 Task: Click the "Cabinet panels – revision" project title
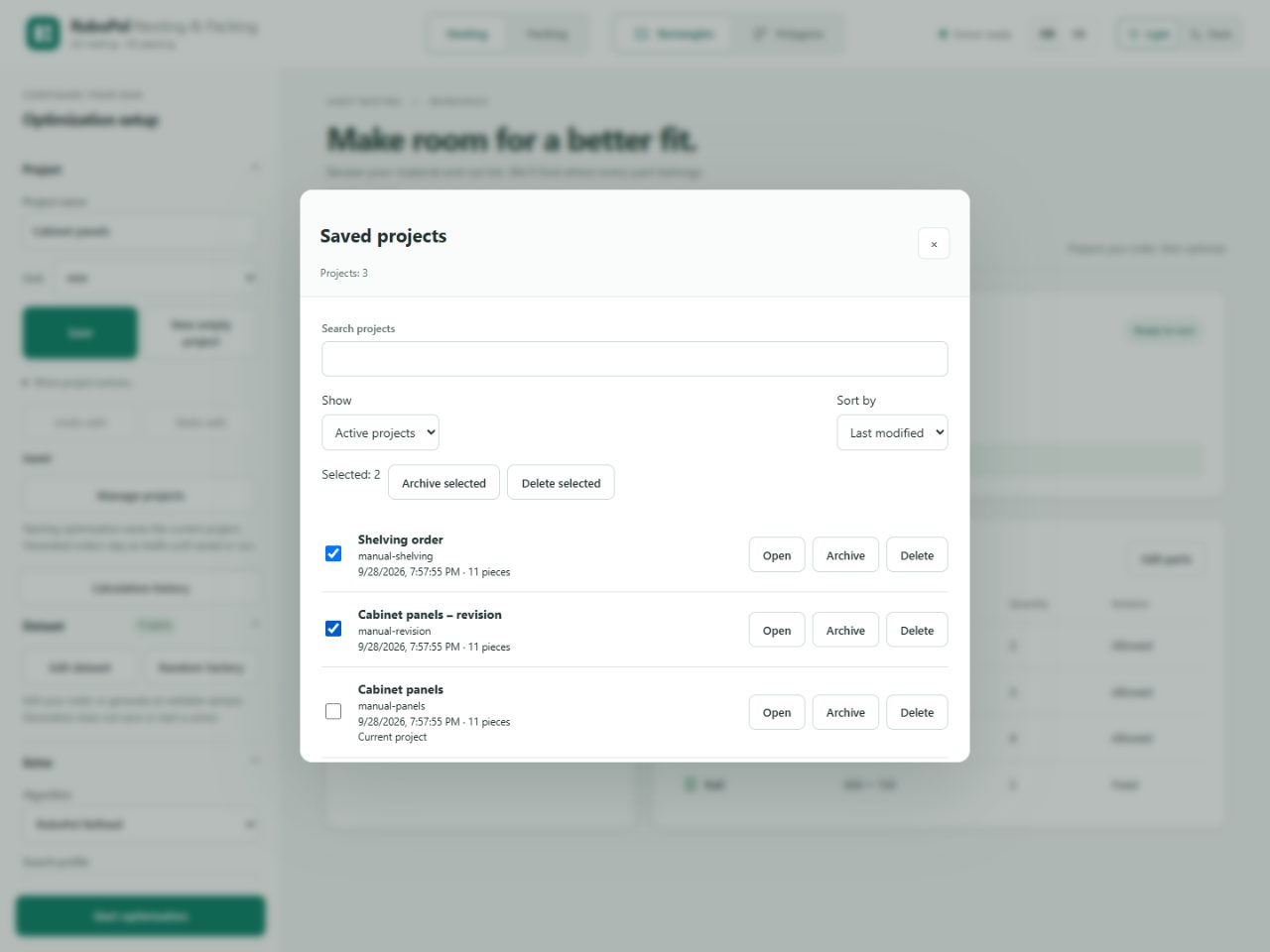coord(430,615)
